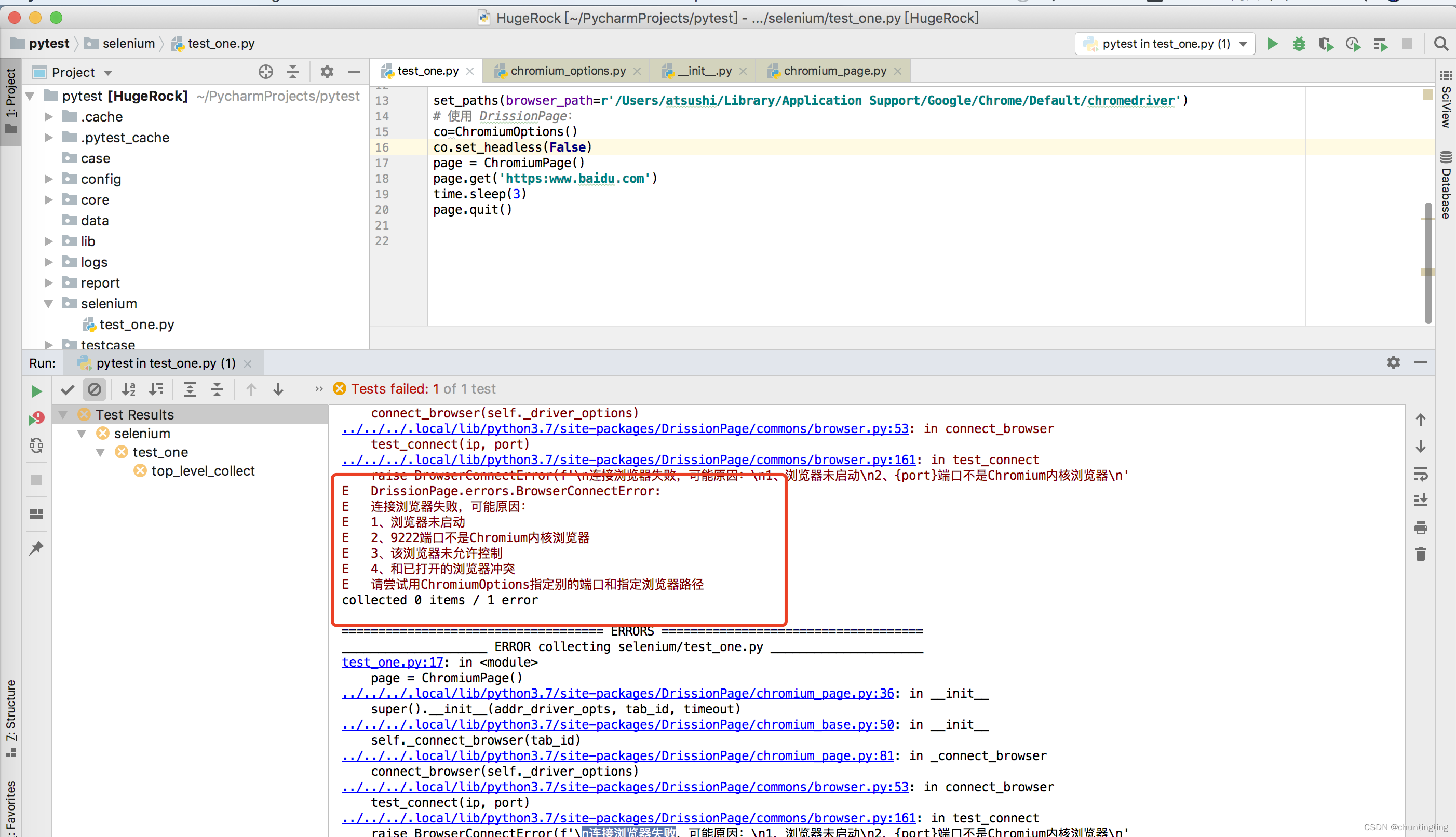
Task: Open Search Everywhere magnifier icon
Action: 1441,44
